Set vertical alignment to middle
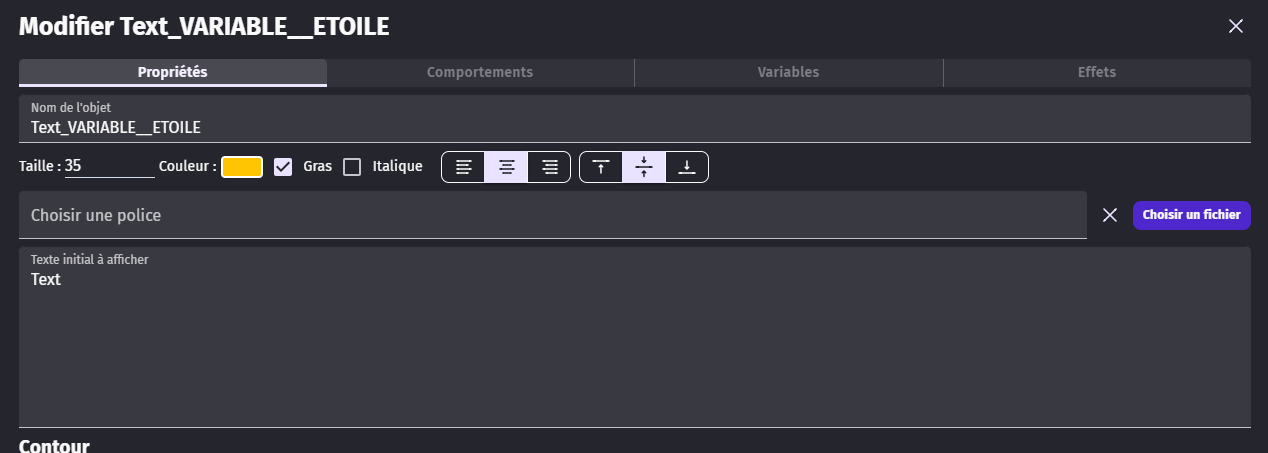Viewport: 1268px width, 453px height. [644, 167]
